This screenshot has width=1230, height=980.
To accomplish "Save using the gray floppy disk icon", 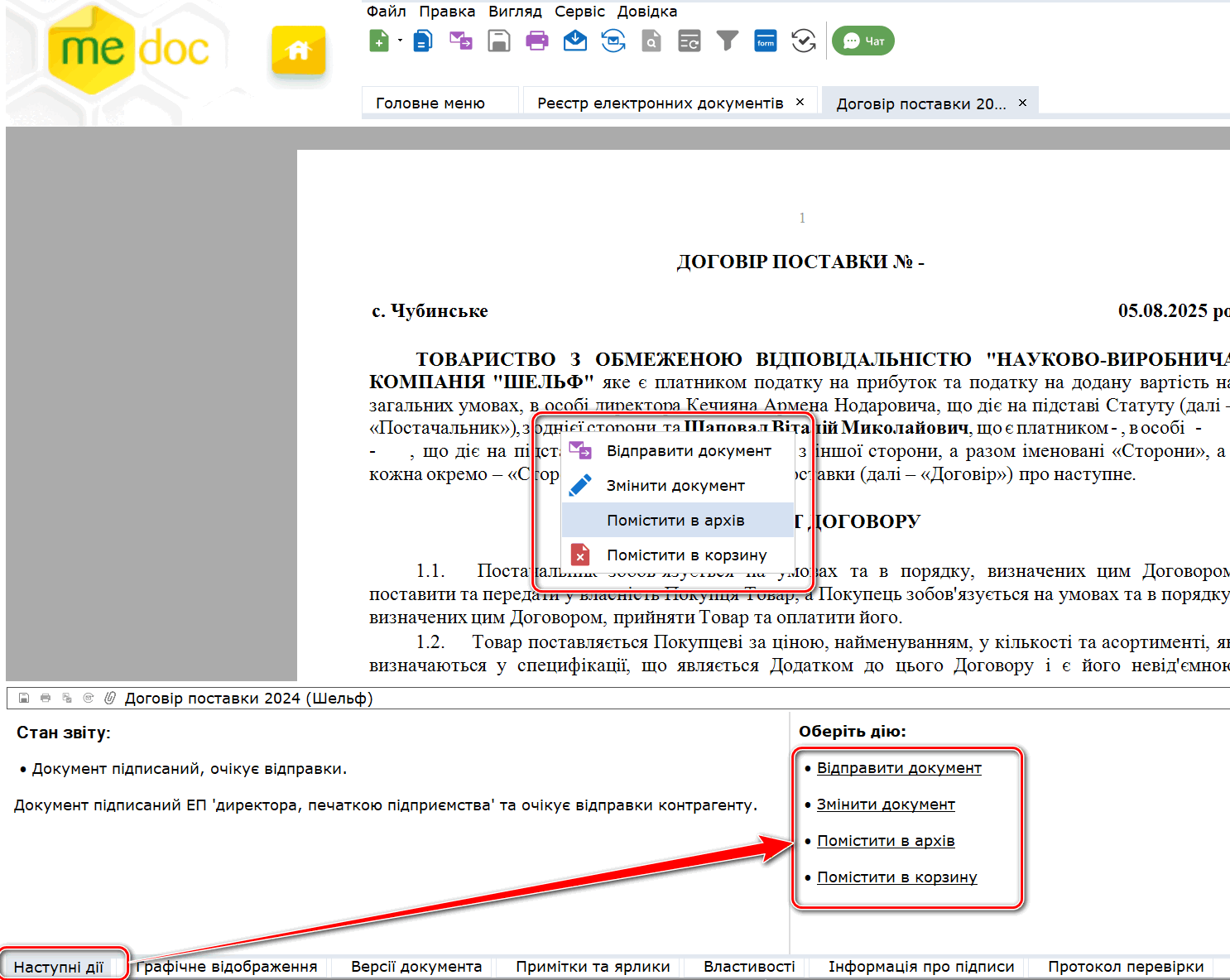I will [499, 41].
